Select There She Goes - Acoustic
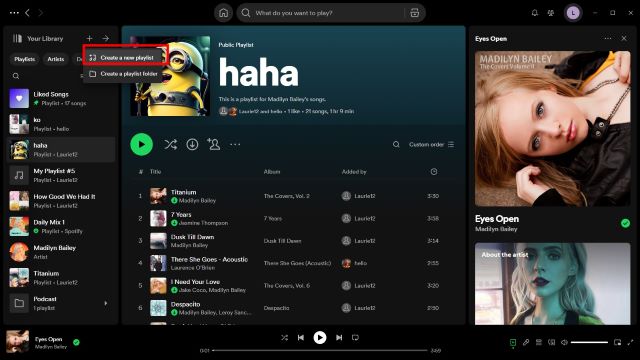Image resolution: width=640 pixels, height=360 pixels. [209, 260]
